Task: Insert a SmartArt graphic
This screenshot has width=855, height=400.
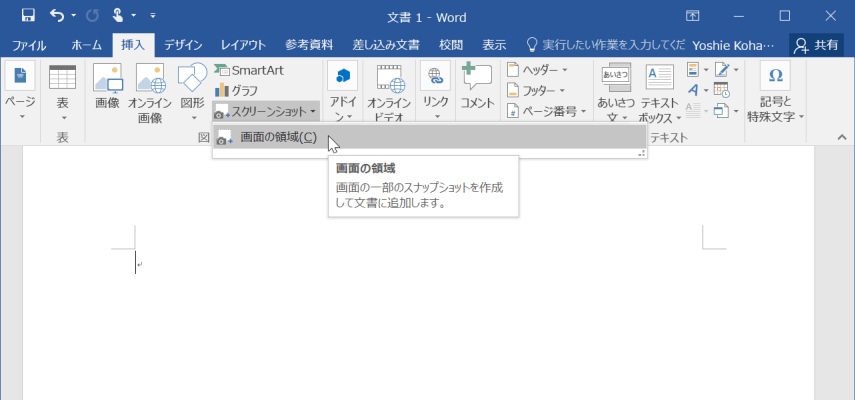Action: pos(249,70)
